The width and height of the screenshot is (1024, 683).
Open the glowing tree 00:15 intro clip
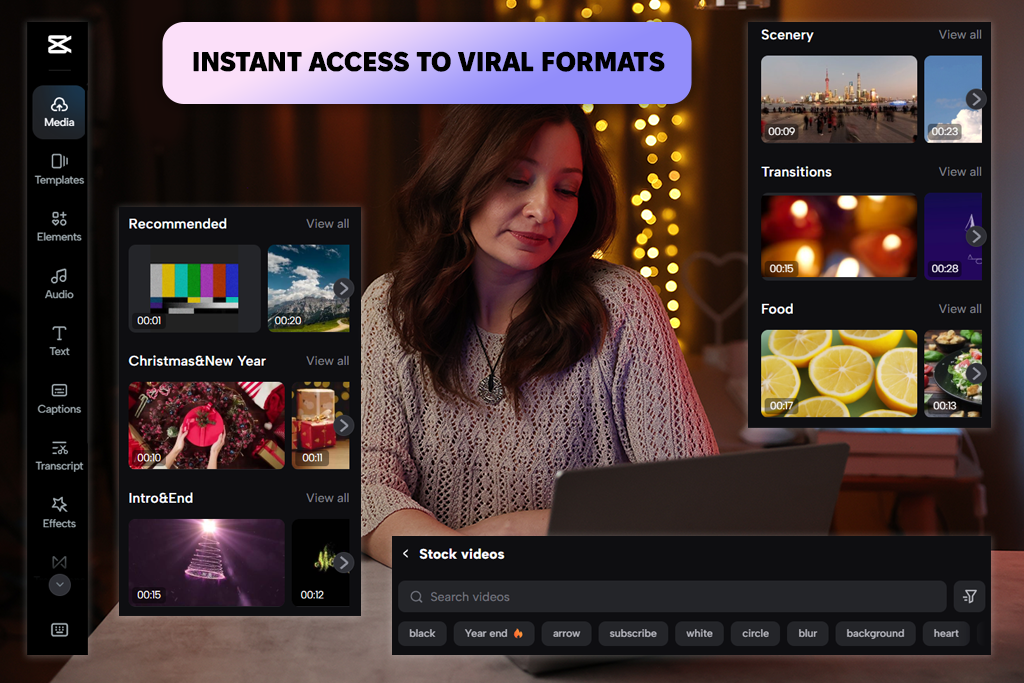pos(206,562)
